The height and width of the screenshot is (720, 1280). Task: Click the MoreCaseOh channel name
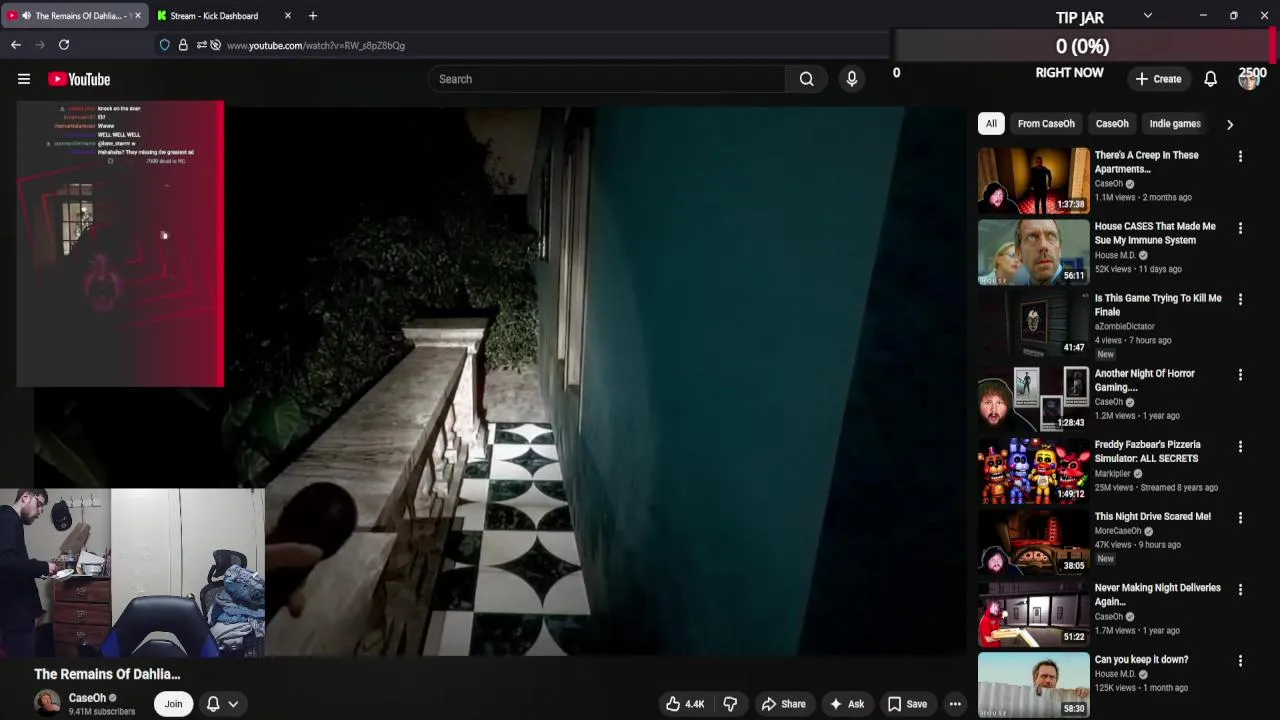1118,531
